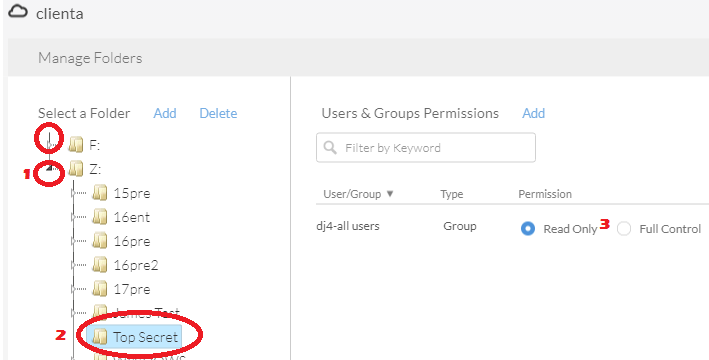
Task: Select the Z: drive label
Action: 95,169
